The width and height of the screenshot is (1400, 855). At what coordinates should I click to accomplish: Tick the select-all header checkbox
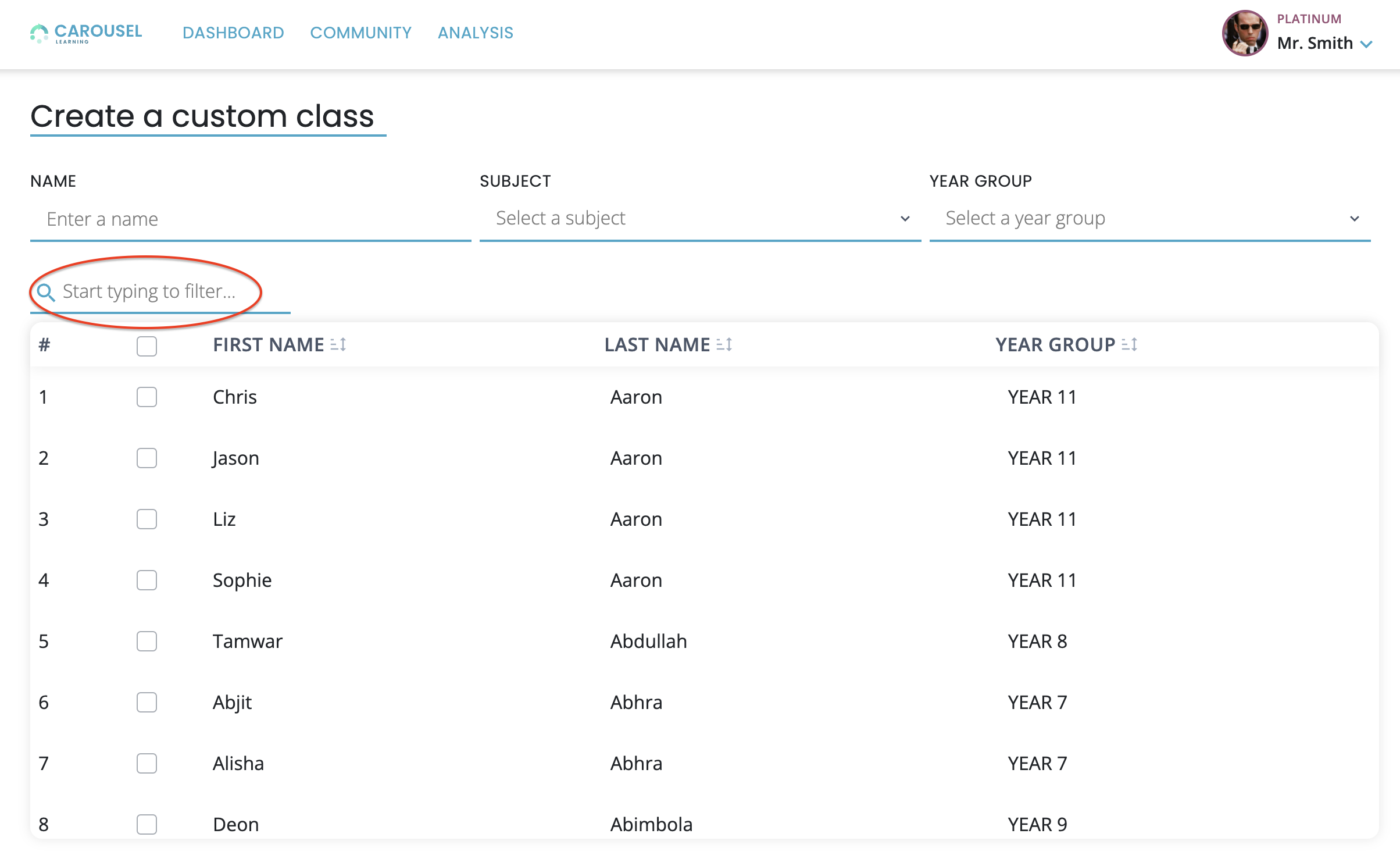(147, 346)
